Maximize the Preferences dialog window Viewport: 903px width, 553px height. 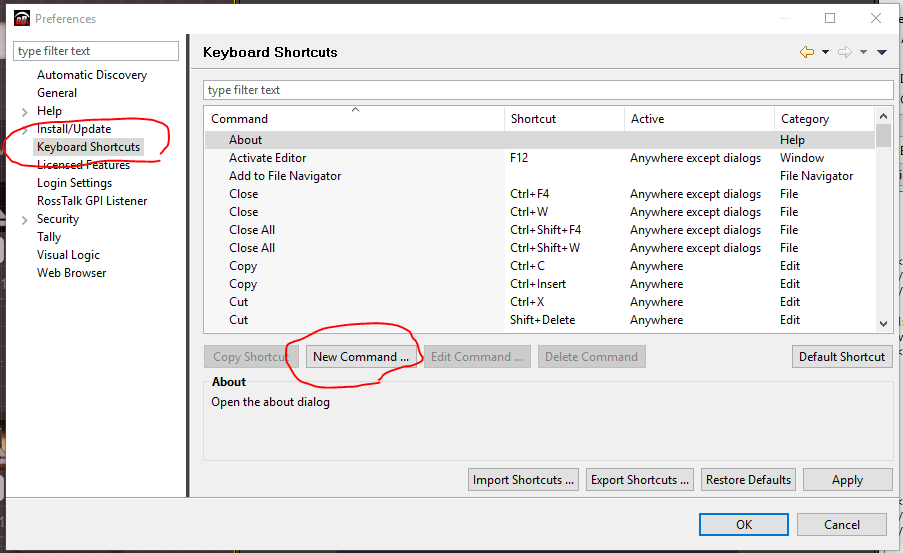[x=830, y=18]
